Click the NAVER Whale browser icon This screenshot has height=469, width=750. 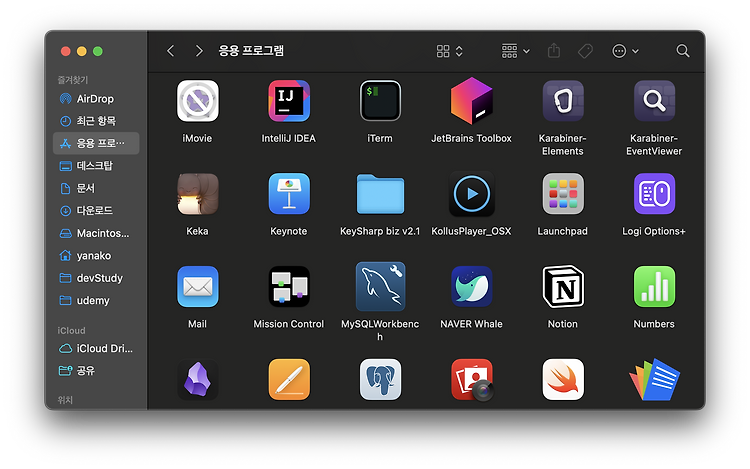pyautogui.click(x=472, y=286)
